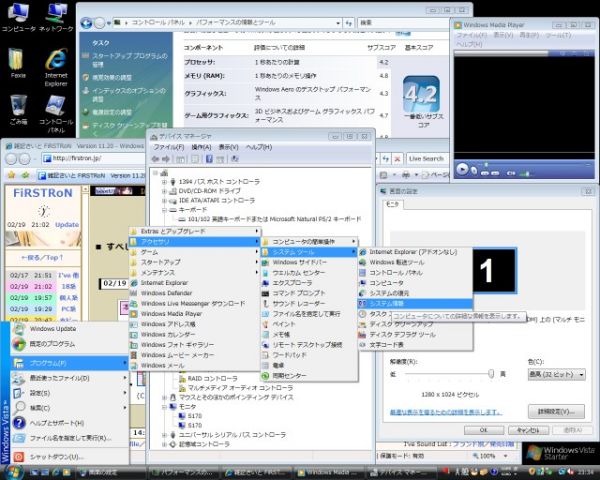Launch Windows Update from the Start menu
Image resolution: width=600 pixels, height=480 pixels.
tap(51, 328)
